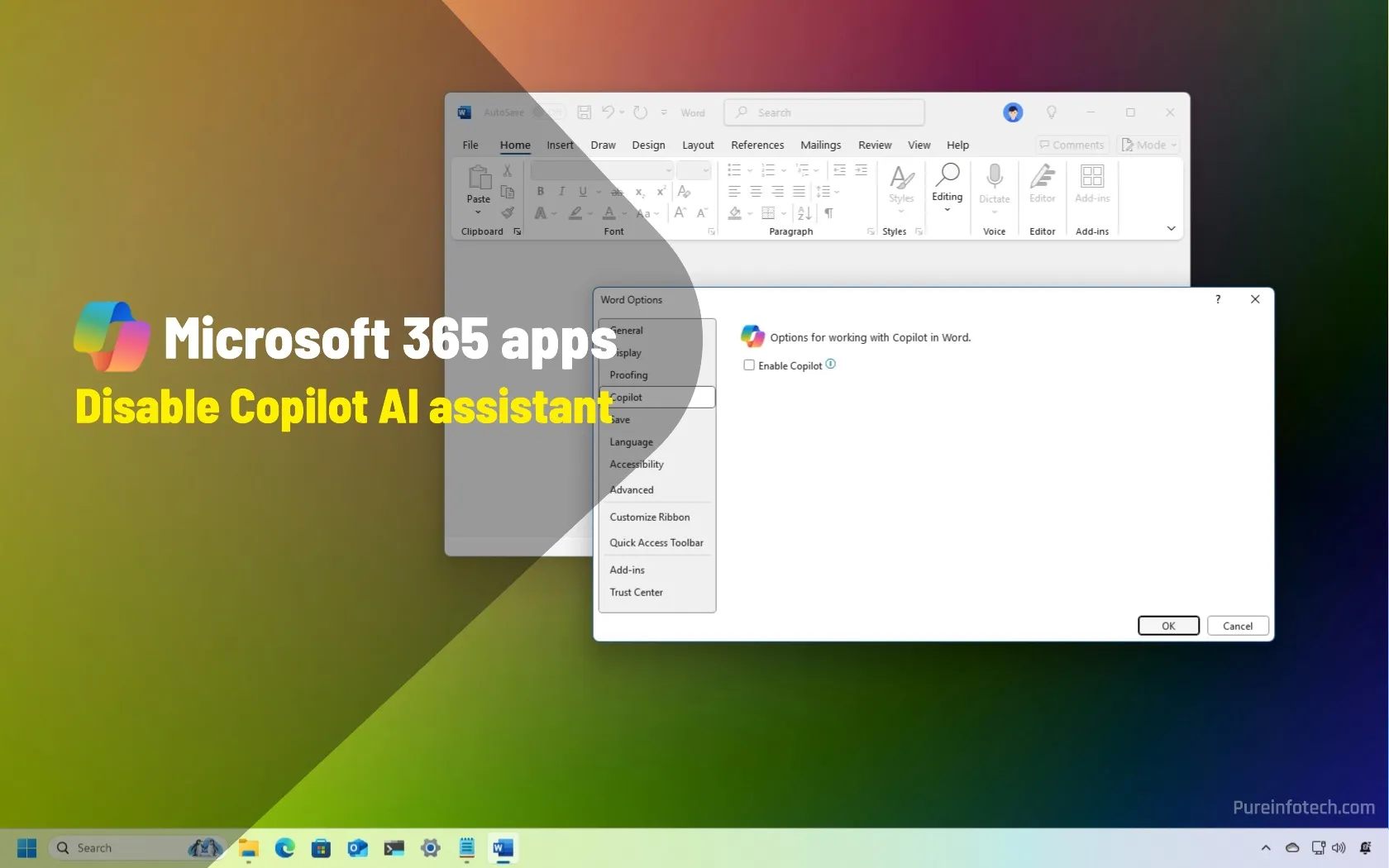
Task: Click the Format Painter icon
Action: 508,212
